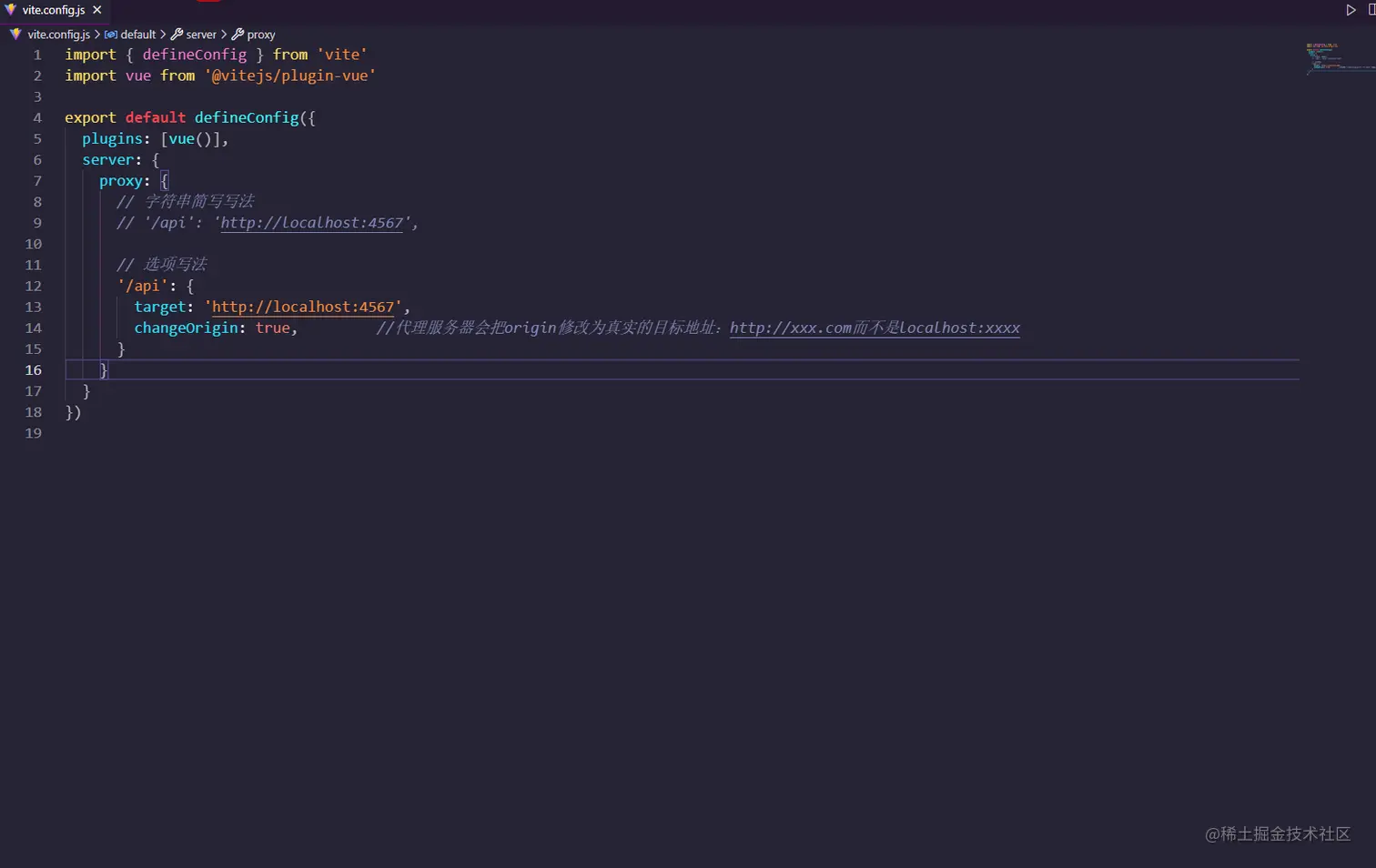
Task: Click the '@vitejs/plugin-vue' string
Action: pos(289,76)
